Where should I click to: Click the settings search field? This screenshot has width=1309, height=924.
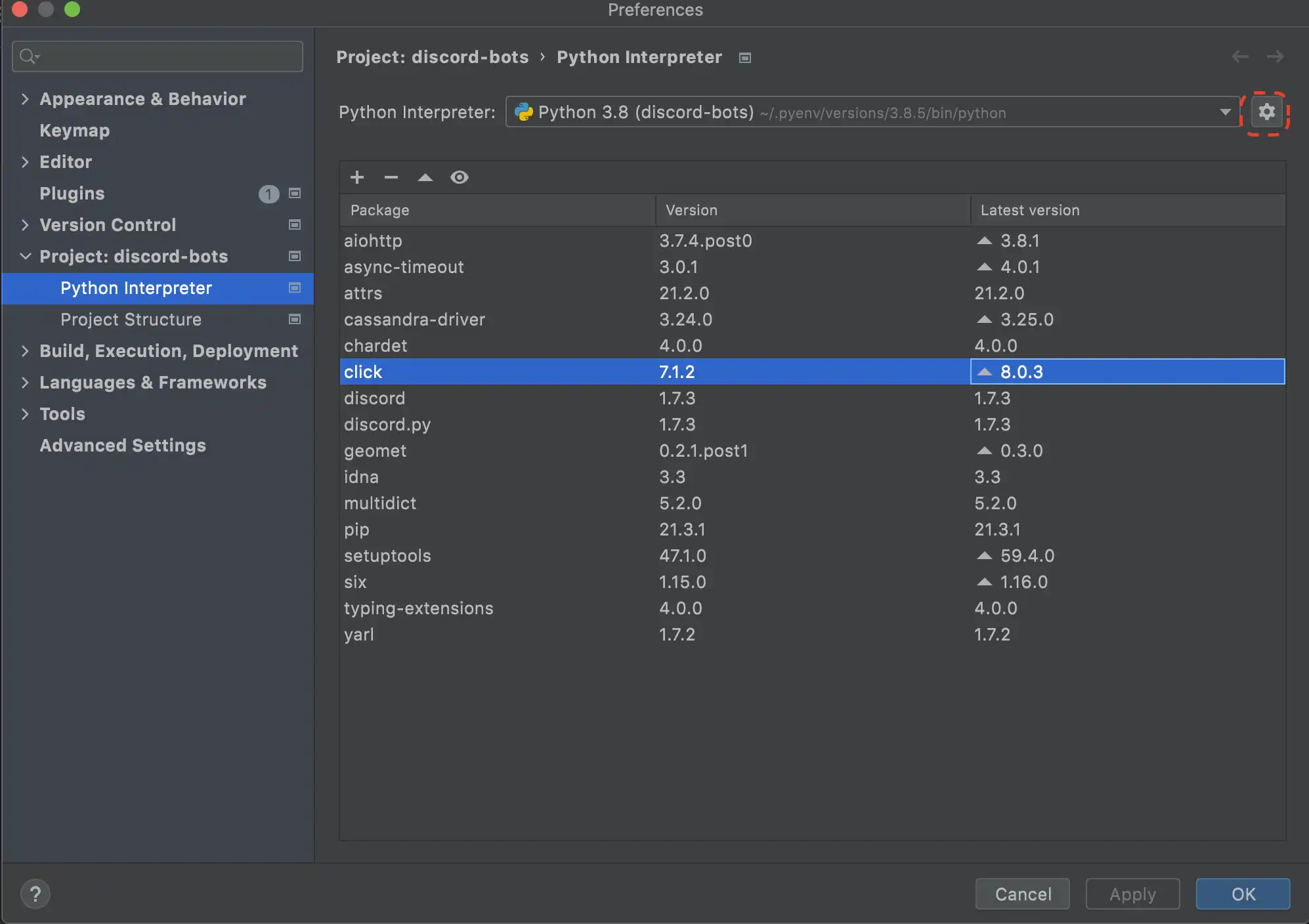156,56
